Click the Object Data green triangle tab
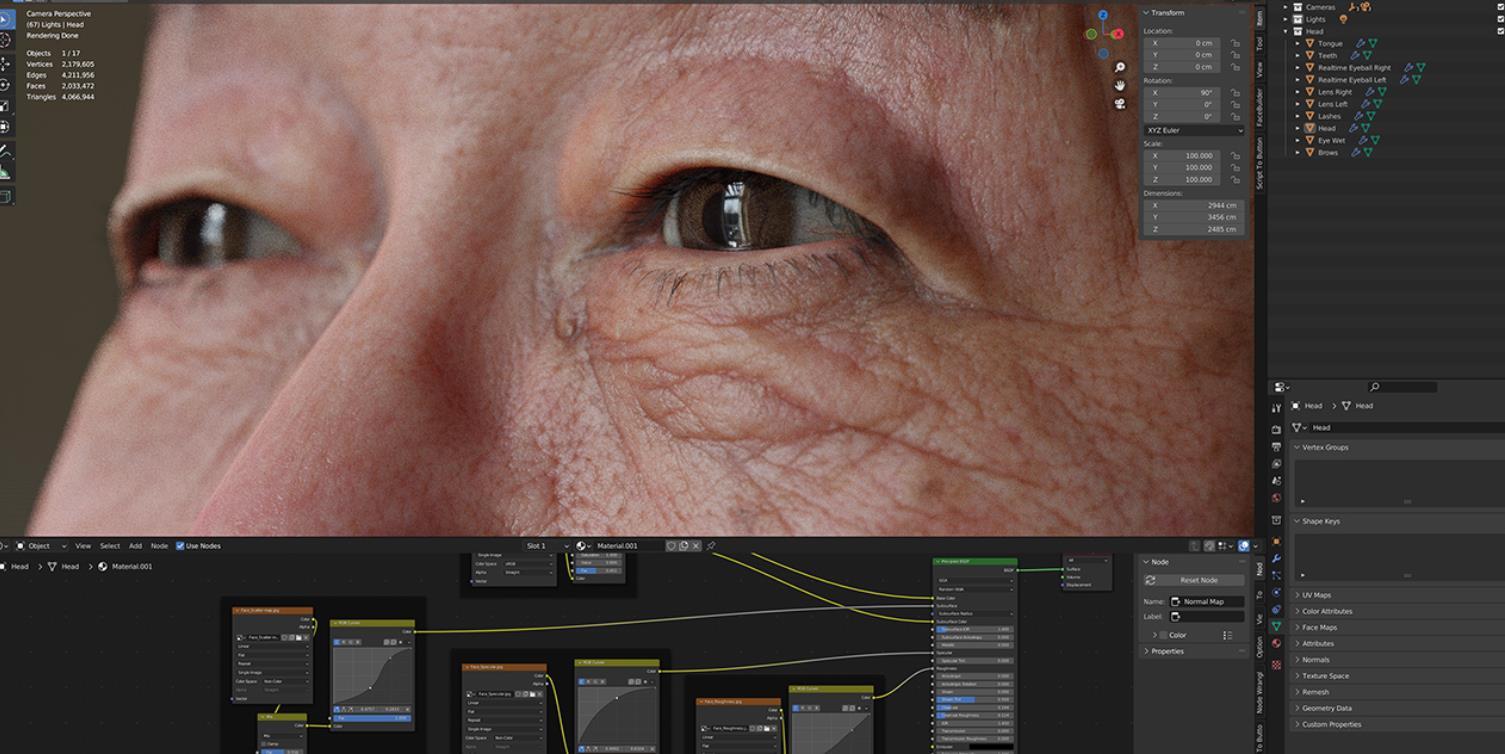Screen dimensions: 1505x754 tap(1277, 626)
